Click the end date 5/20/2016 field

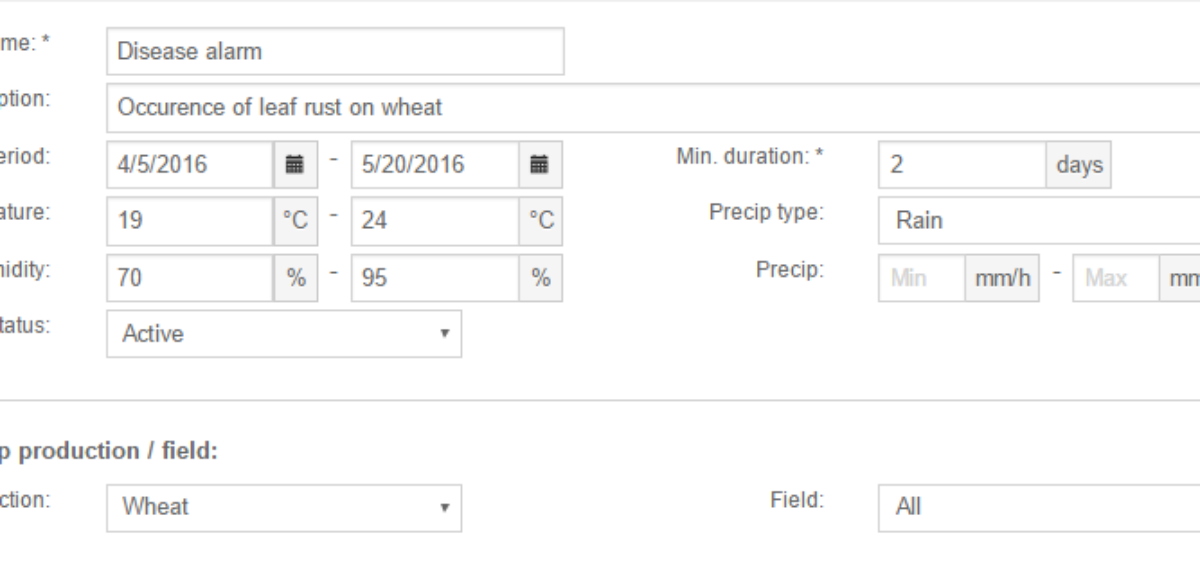436,165
